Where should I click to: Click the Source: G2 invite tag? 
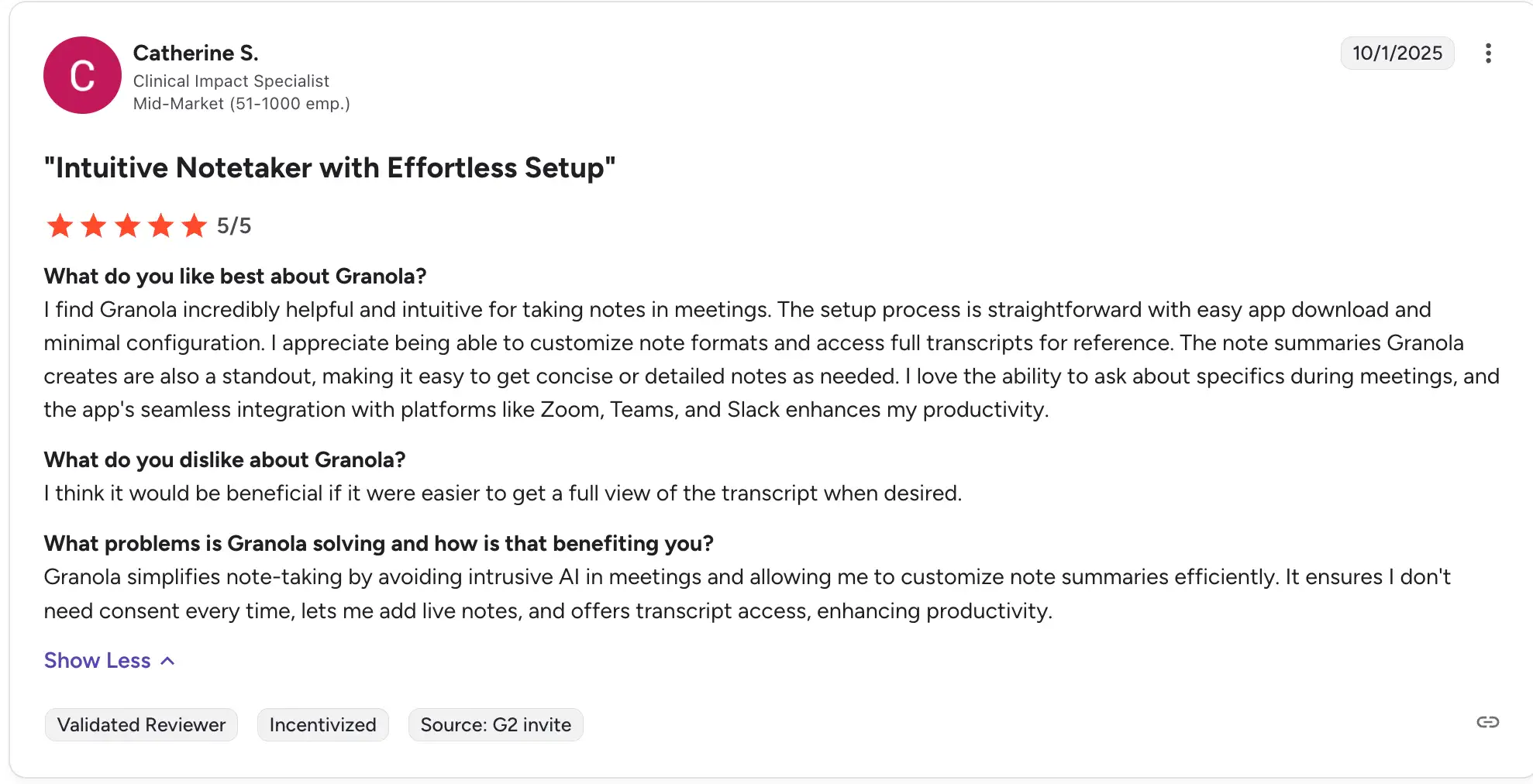495,724
